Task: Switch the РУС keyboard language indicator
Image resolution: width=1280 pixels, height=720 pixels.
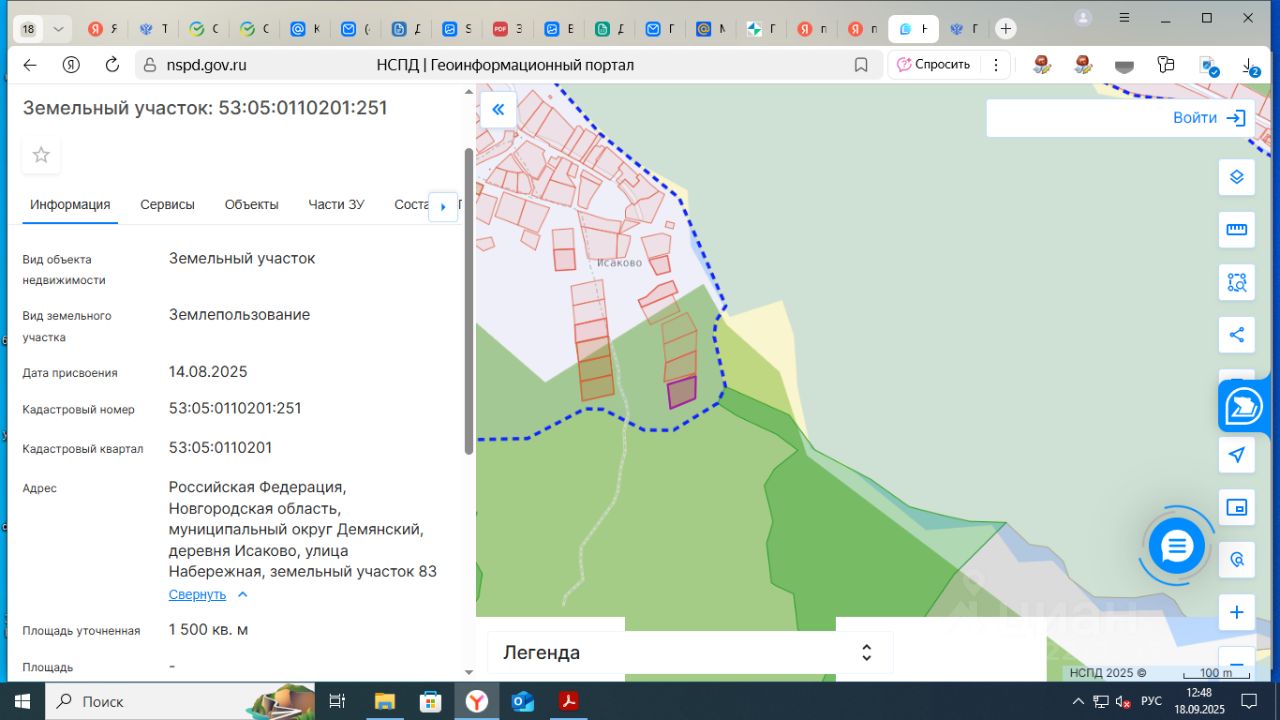Action: click(1151, 701)
